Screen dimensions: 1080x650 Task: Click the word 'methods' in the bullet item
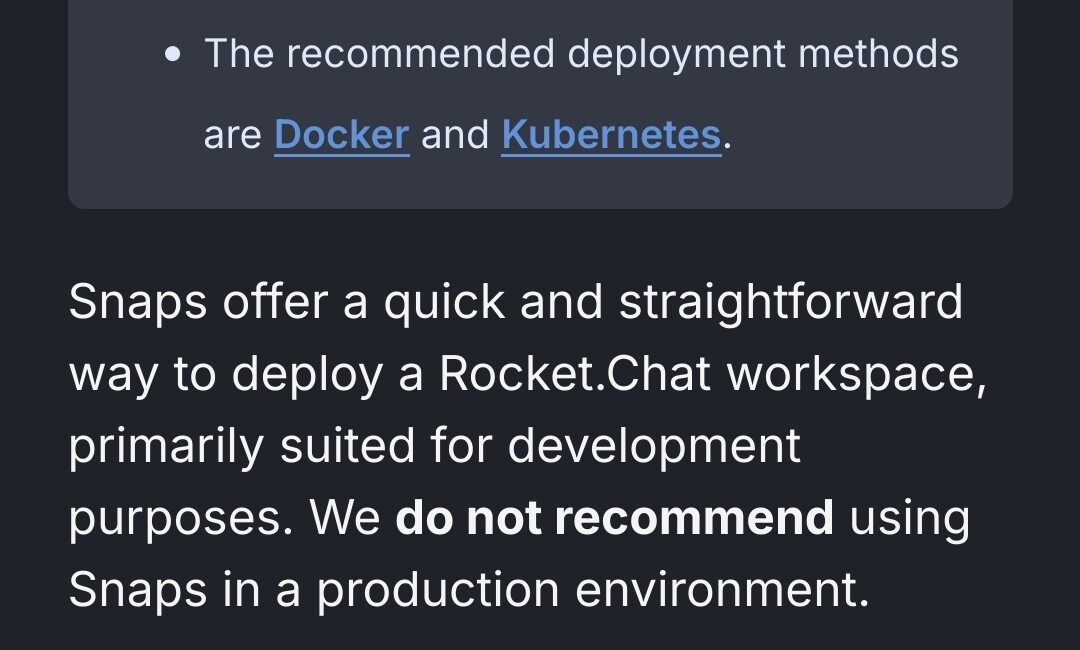click(878, 54)
